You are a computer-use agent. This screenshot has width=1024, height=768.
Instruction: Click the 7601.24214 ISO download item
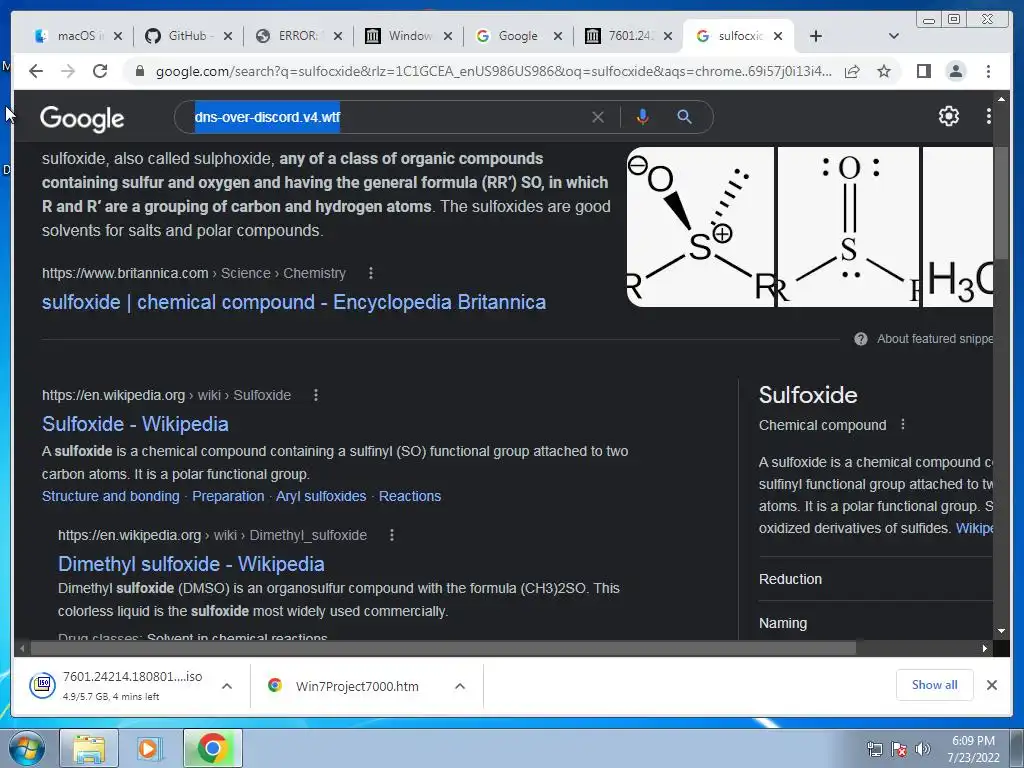point(116,686)
